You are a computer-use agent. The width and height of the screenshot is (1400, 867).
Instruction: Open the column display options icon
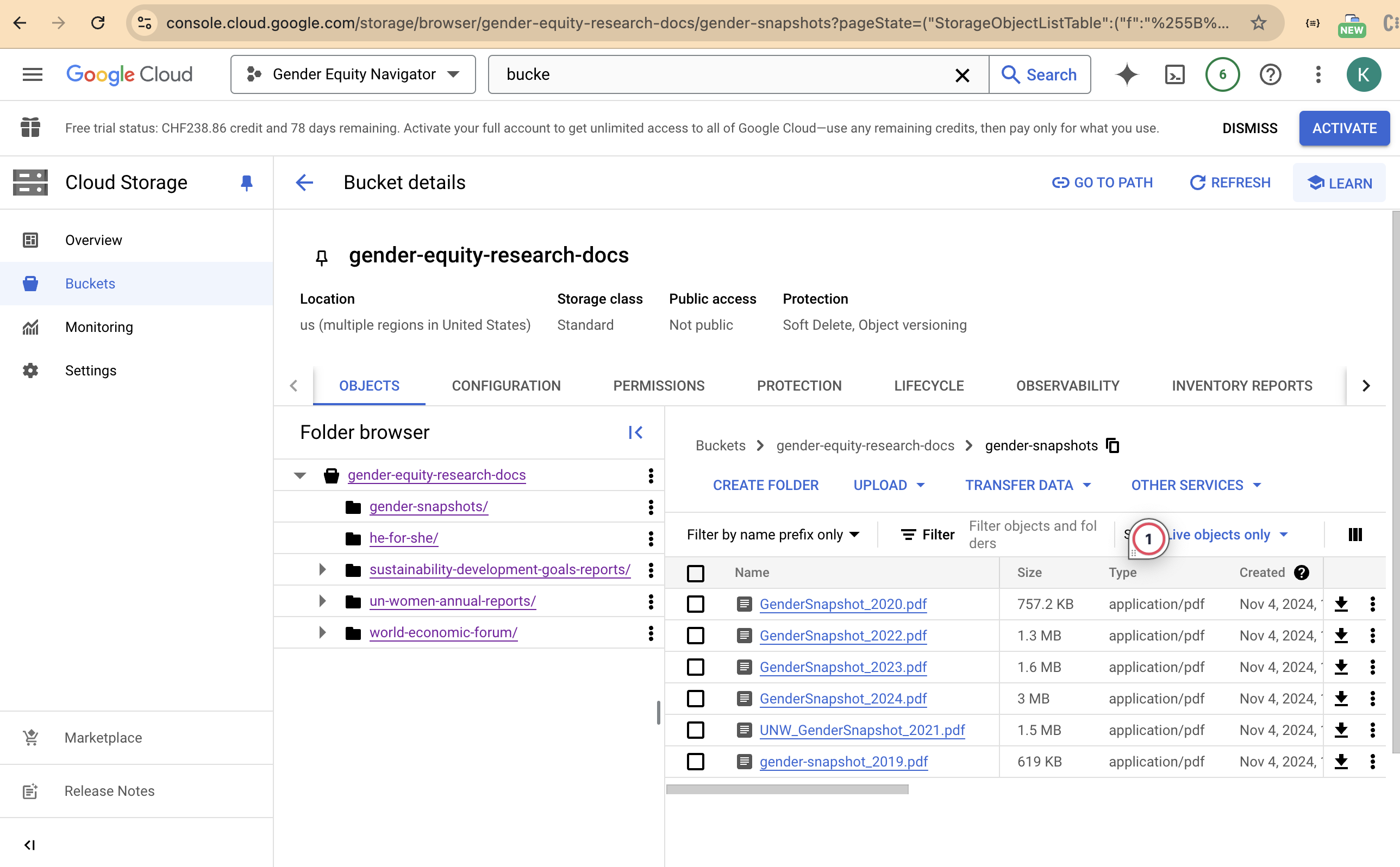click(1355, 534)
